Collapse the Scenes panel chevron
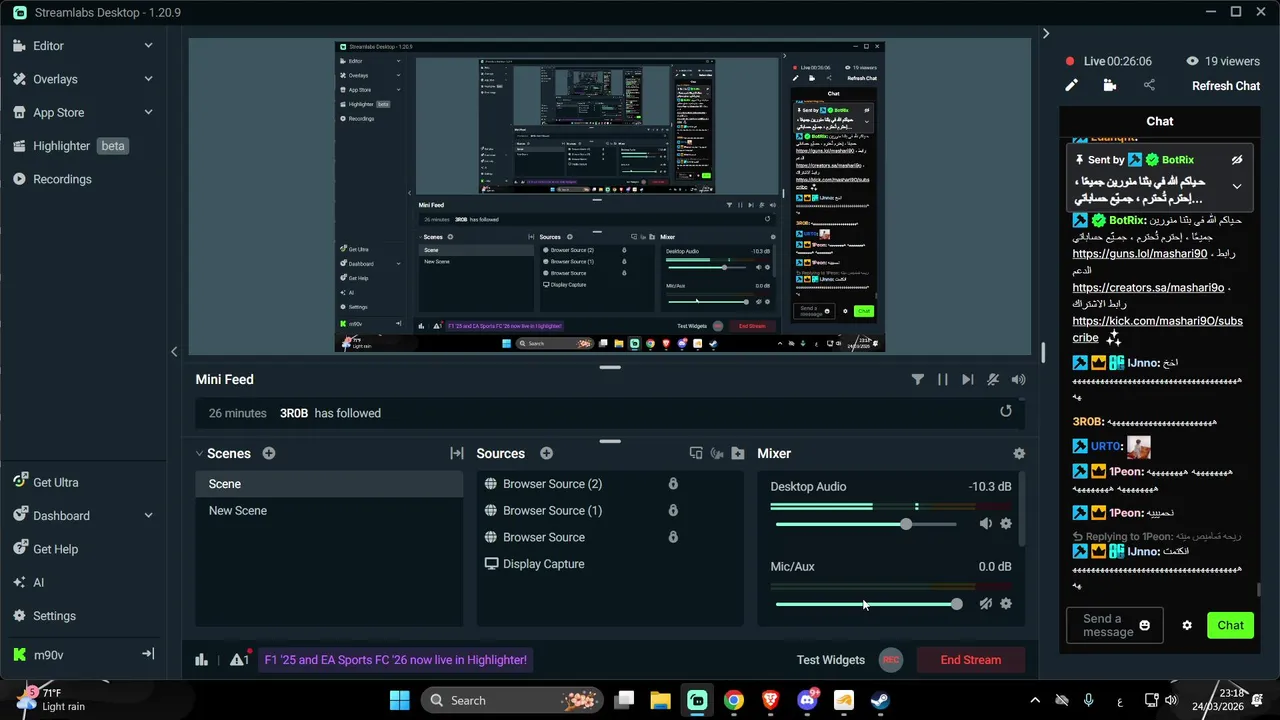Viewport: 1280px width, 720px height. (x=199, y=453)
